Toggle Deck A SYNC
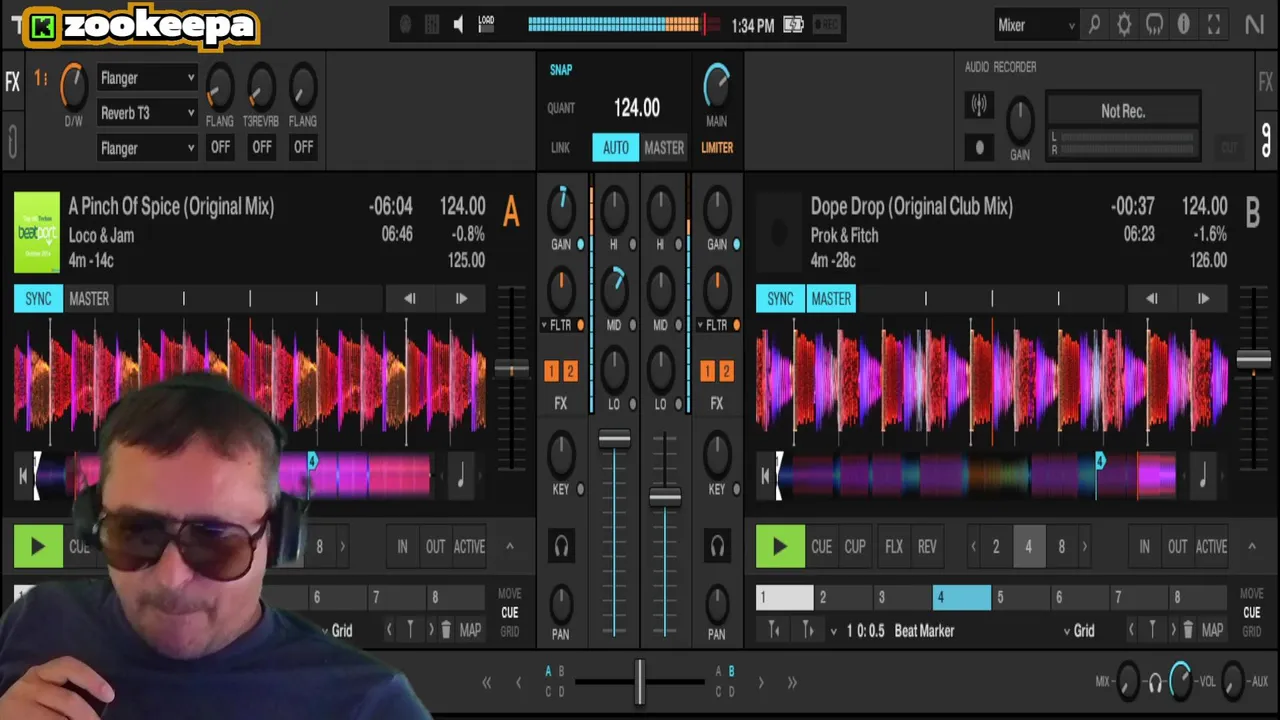 point(38,298)
